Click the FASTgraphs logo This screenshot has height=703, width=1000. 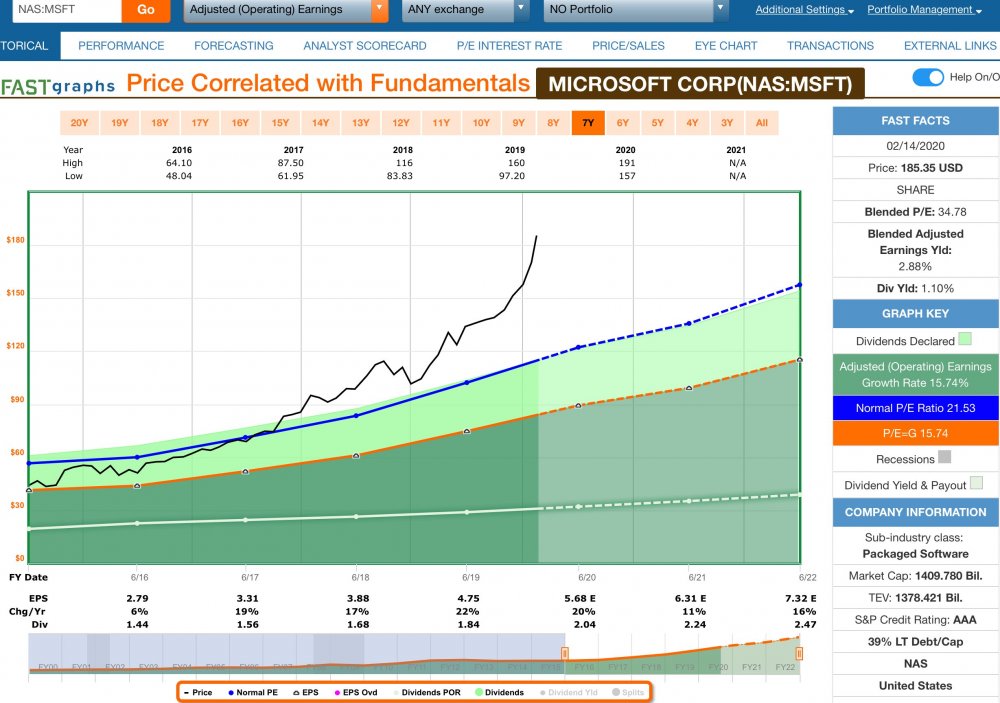point(57,85)
